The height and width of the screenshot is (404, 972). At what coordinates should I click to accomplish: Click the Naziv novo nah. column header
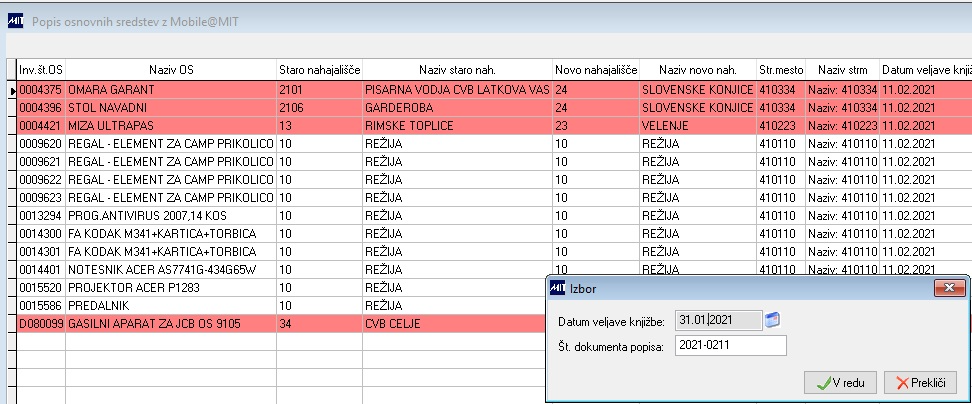coord(697,69)
